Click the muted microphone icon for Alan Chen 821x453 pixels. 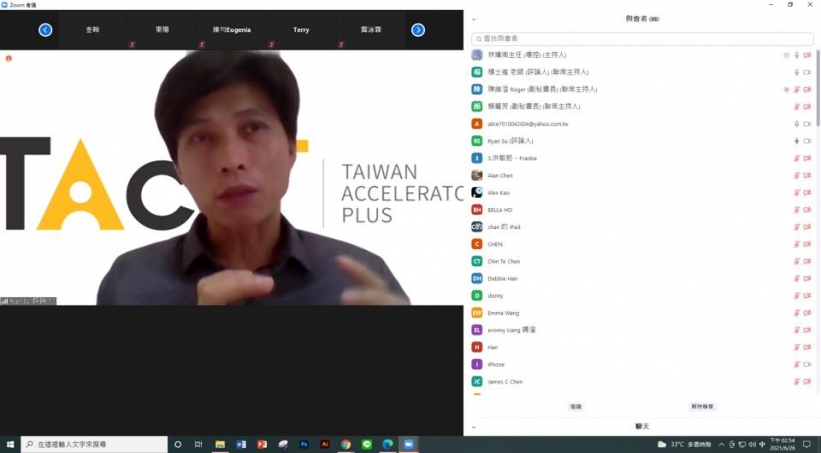point(797,175)
